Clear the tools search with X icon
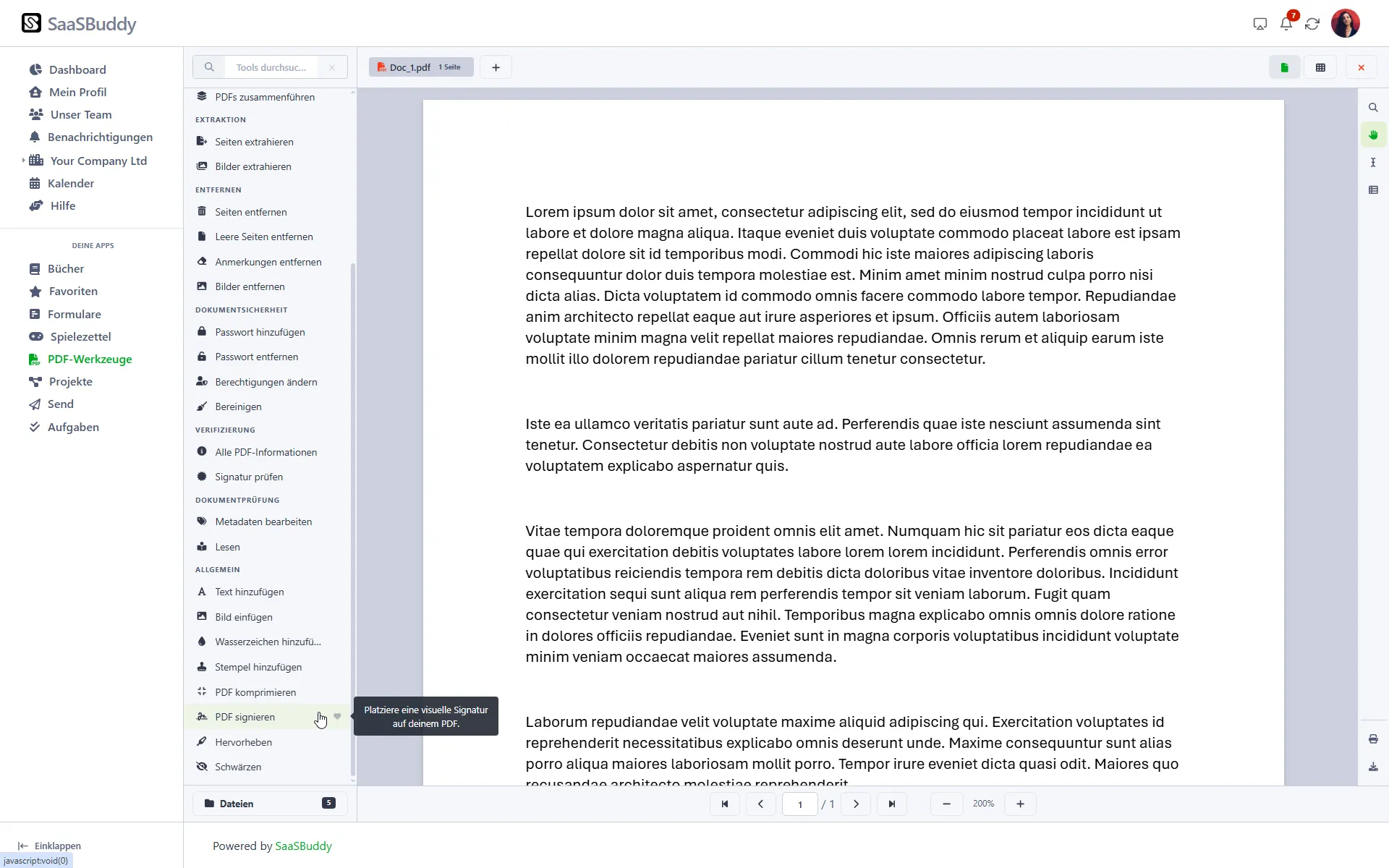1389x868 pixels. (332, 67)
